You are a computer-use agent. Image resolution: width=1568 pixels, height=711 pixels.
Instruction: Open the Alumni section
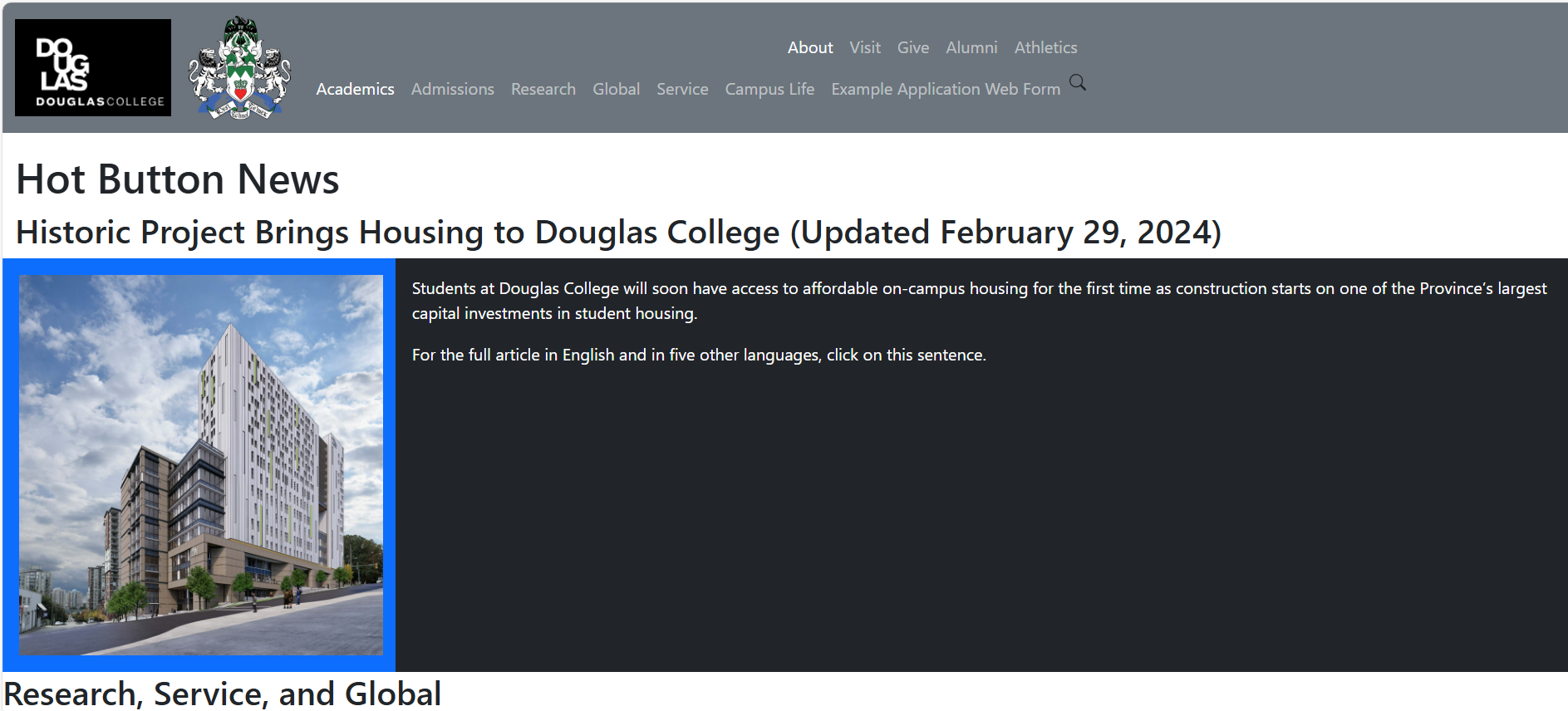point(971,48)
